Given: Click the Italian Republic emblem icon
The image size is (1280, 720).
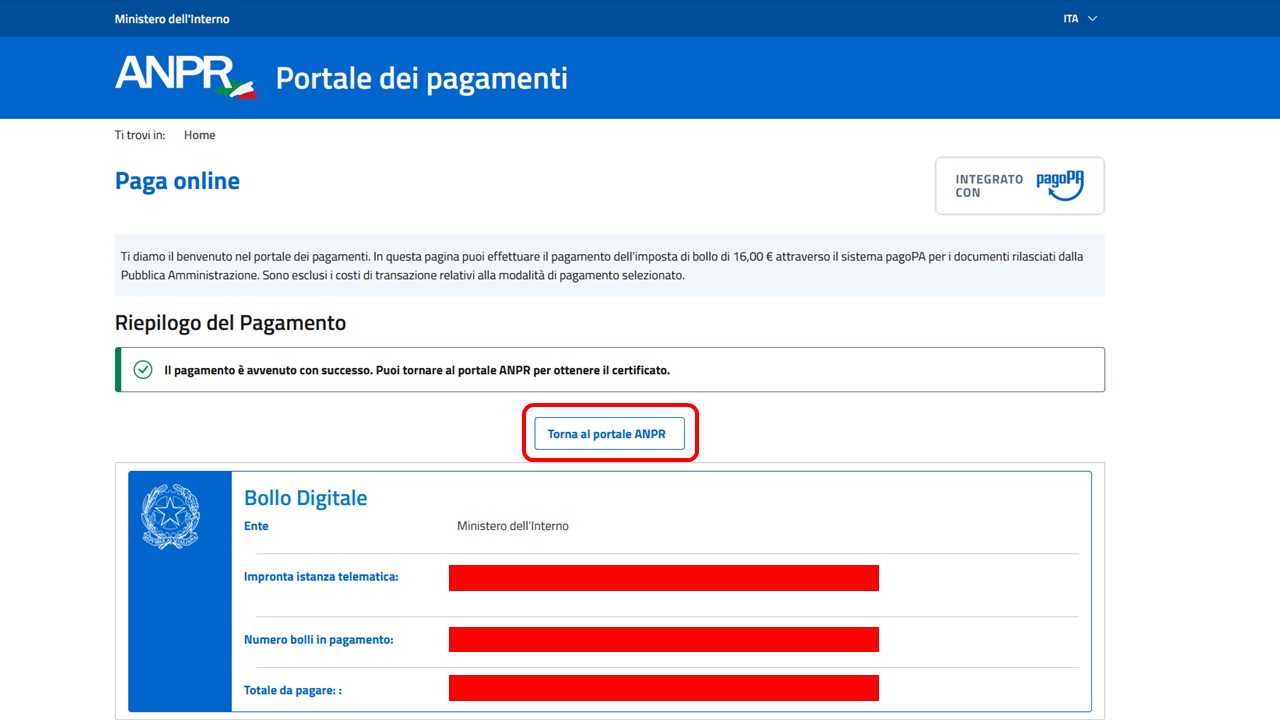Looking at the screenshot, I should pos(171,516).
